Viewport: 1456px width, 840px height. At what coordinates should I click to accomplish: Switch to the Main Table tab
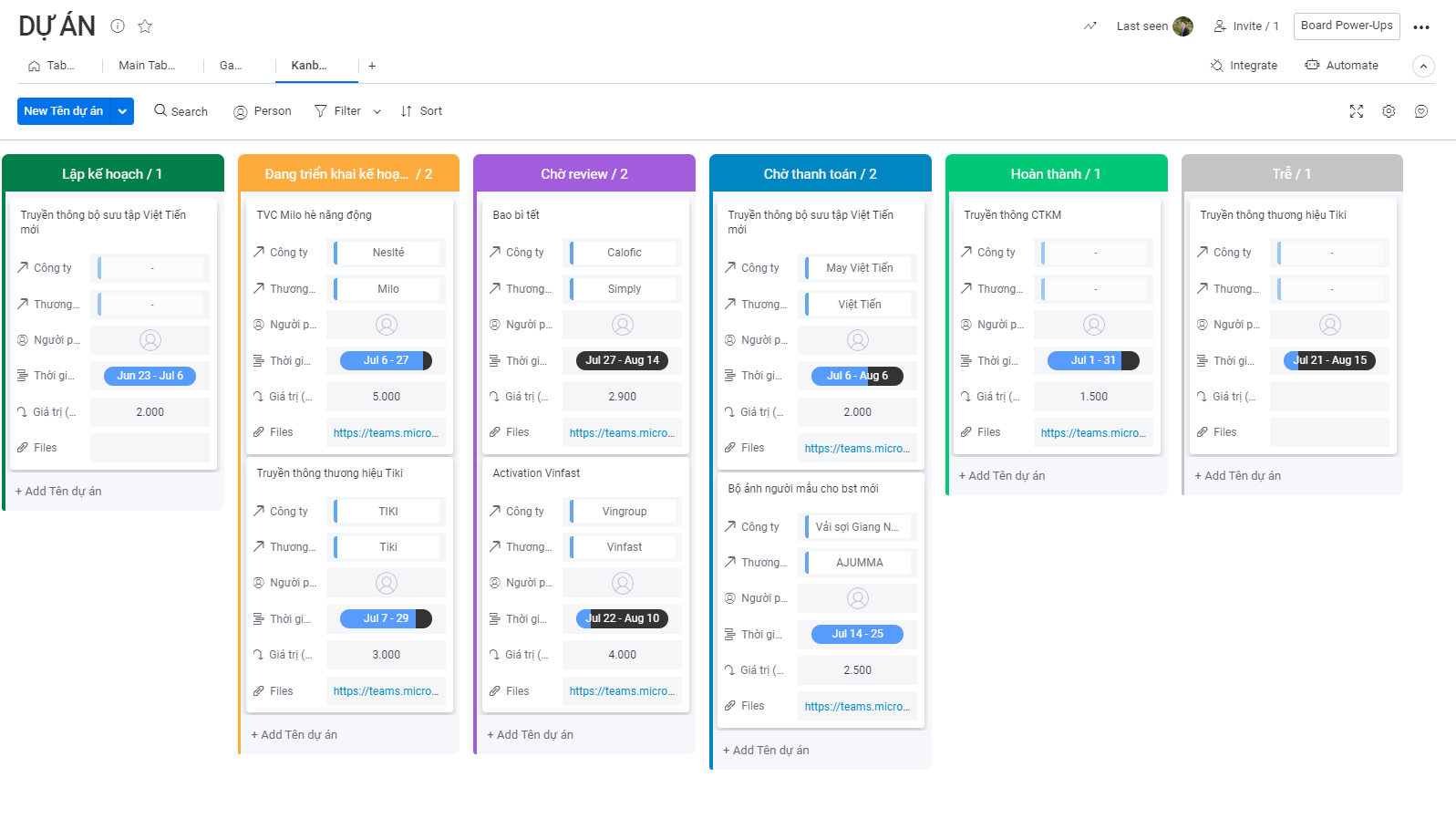pyautogui.click(x=146, y=66)
